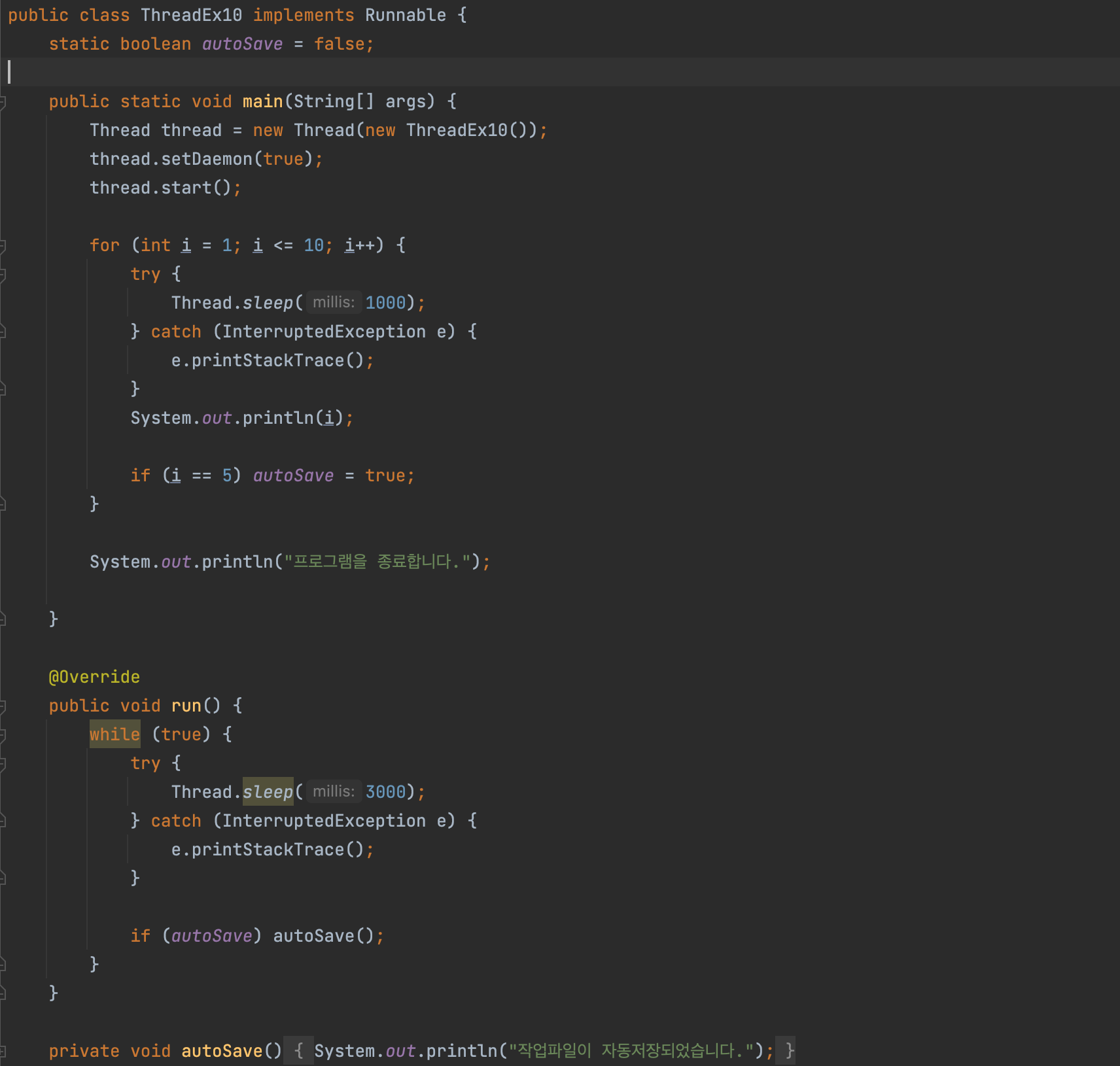
Task: Click the main method name
Action: [x=262, y=101]
